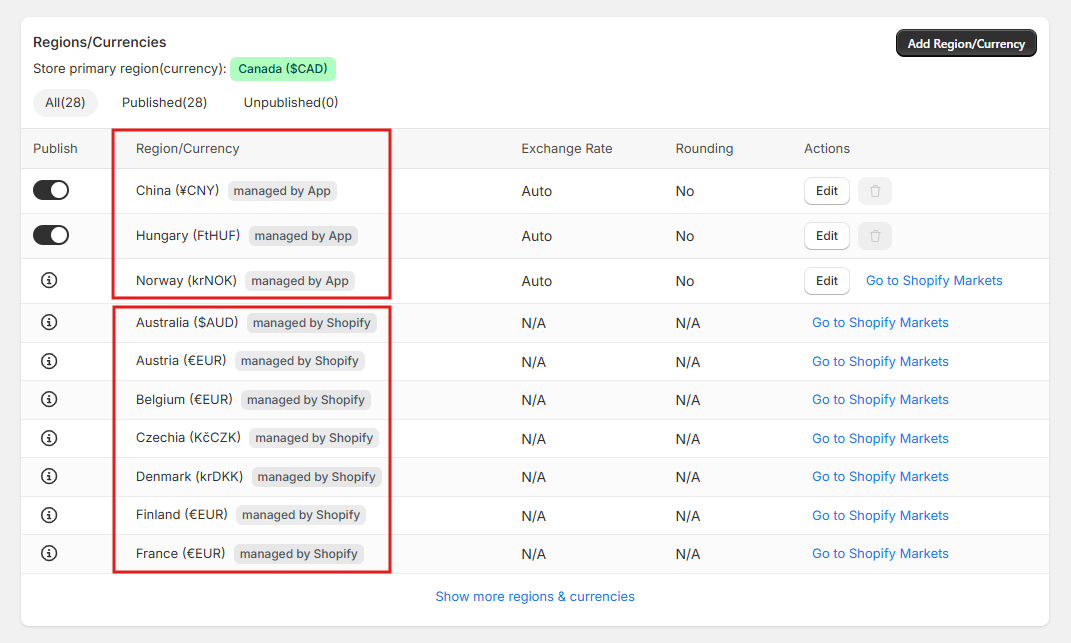
Task: Click the Auto exchange rate for China
Action: click(x=536, y=191)
